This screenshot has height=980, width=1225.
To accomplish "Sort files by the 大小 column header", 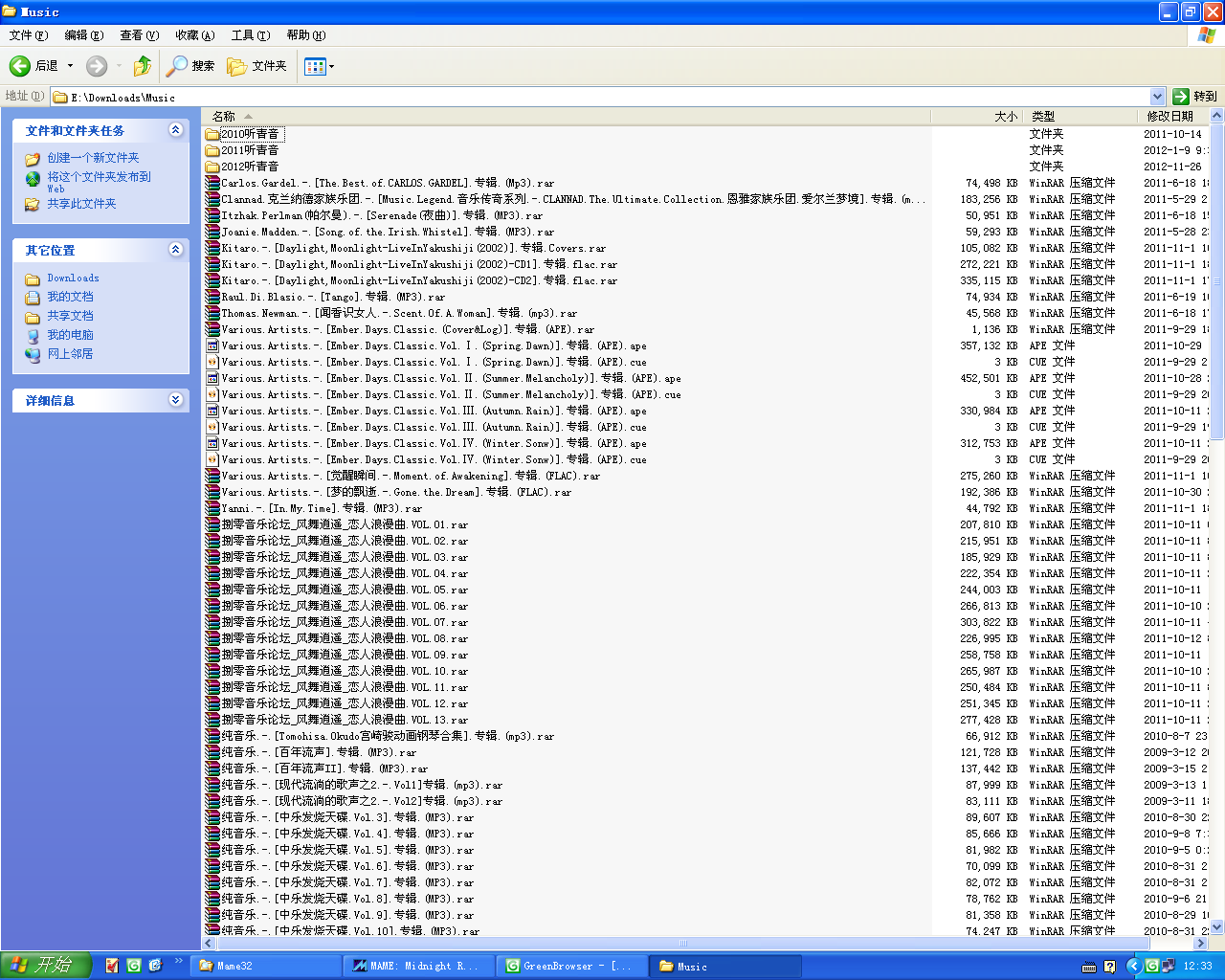I will (1005, 116).
